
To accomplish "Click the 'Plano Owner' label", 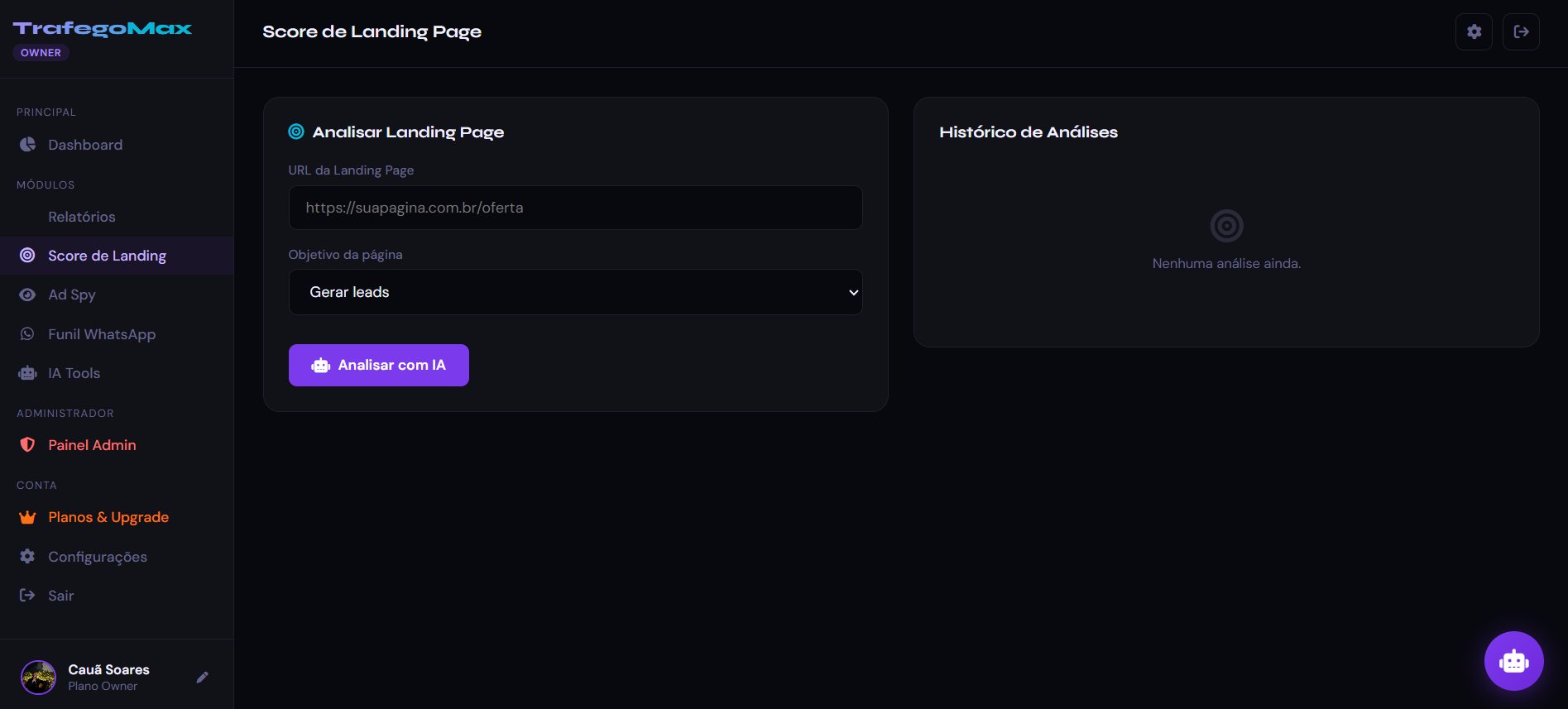I will (x=103, y=686).
